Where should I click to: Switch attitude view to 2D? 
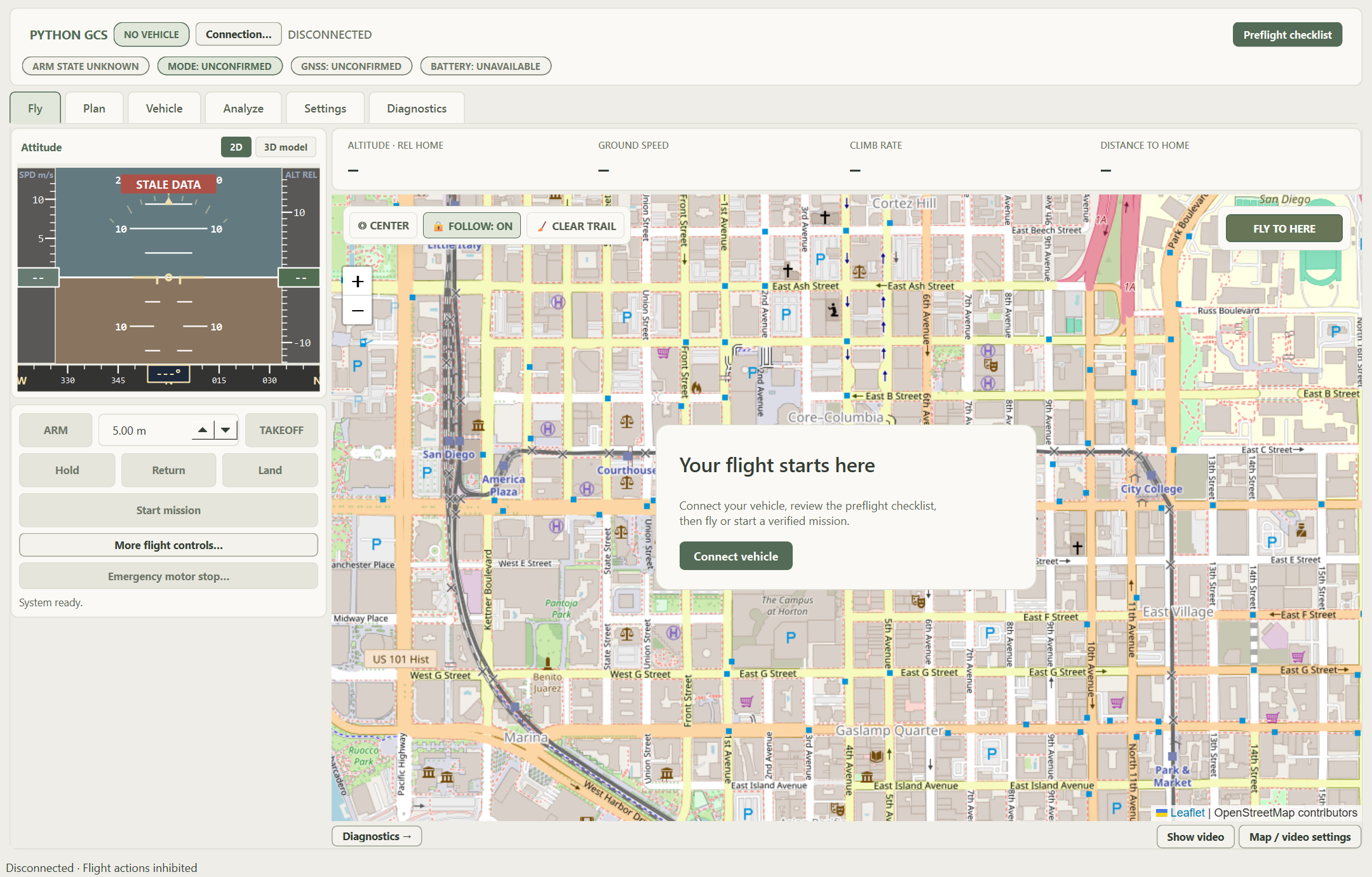(x=236, y=147)
